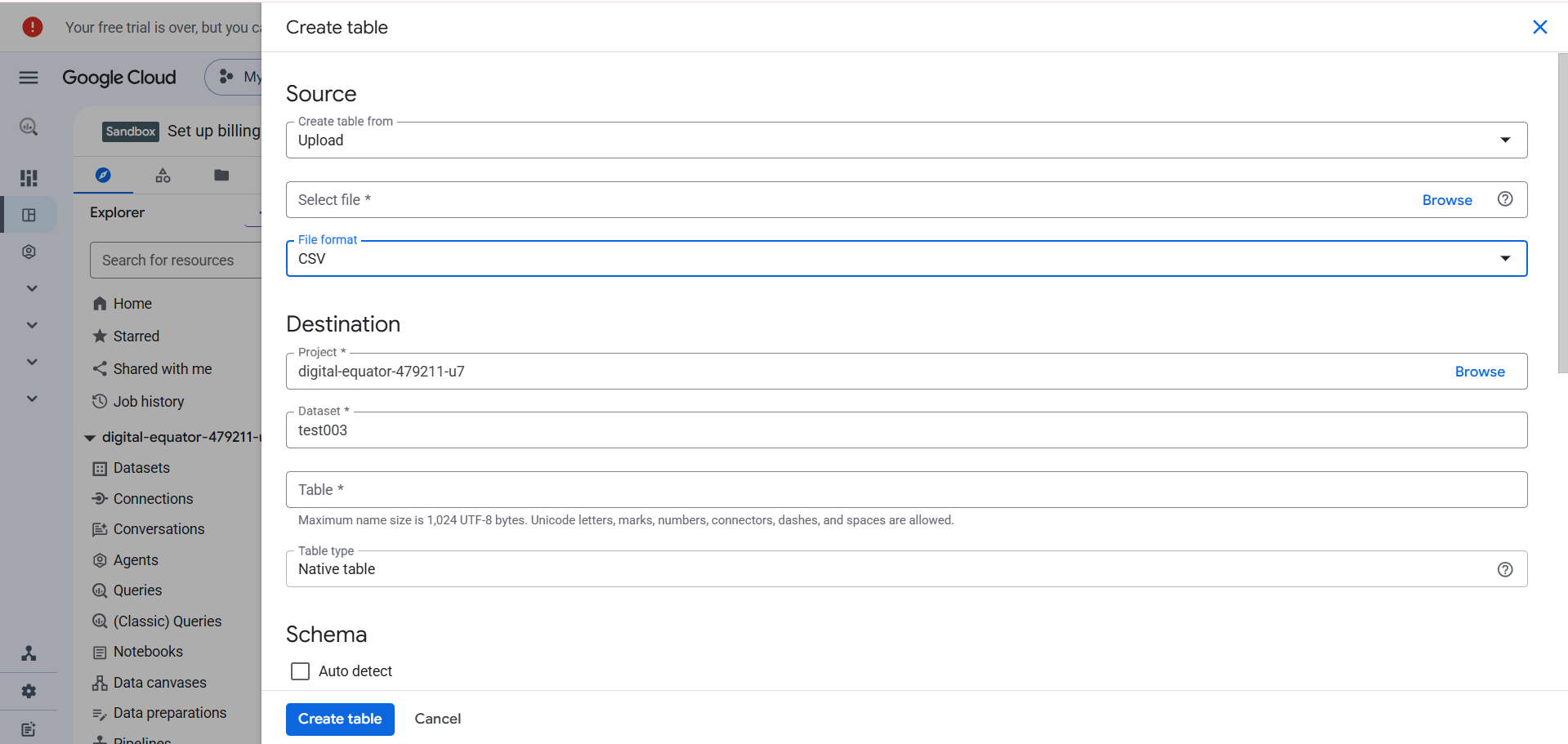Show help for Select file field

pos(1505,199)
